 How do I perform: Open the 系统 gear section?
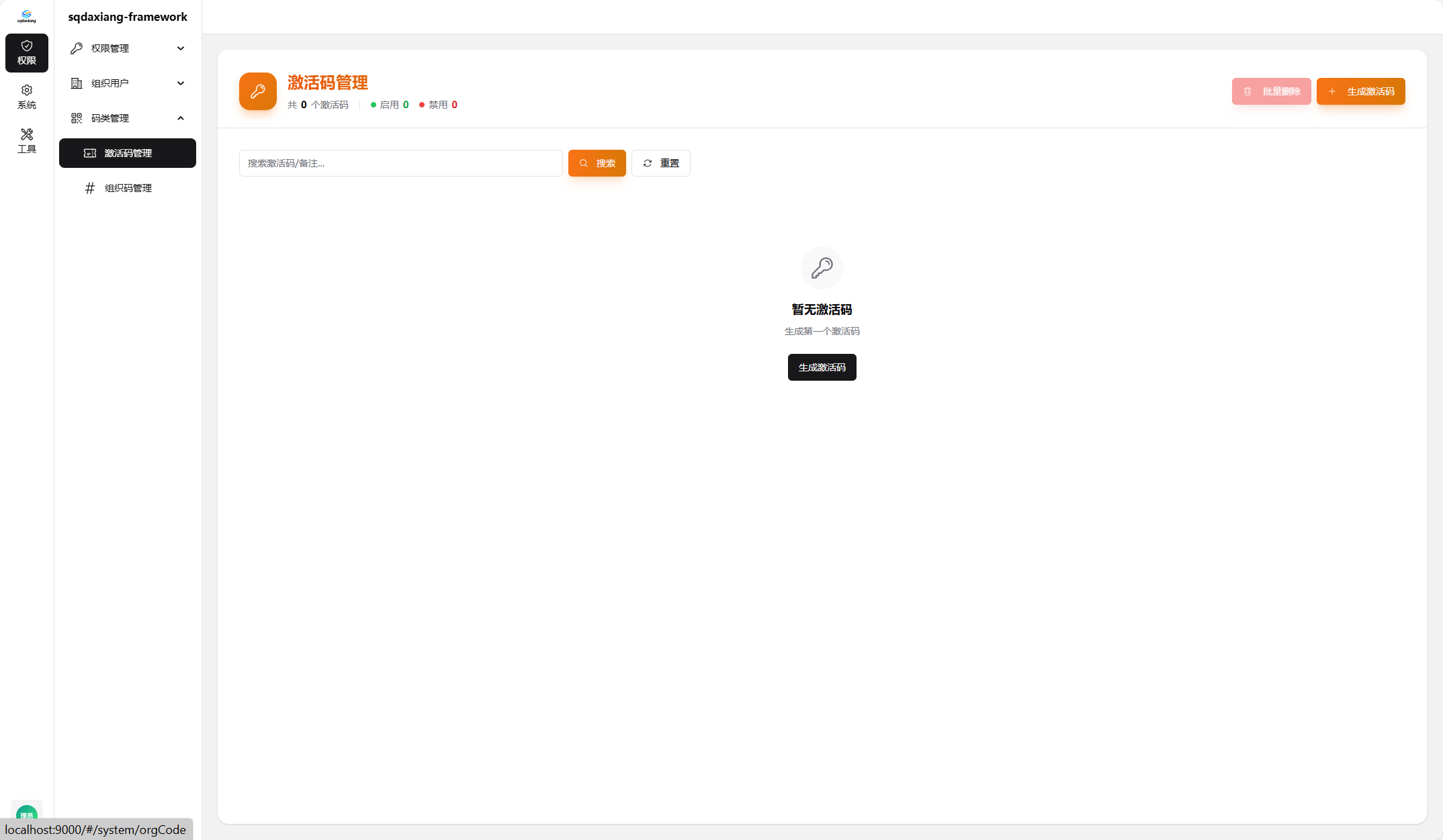(27, 97)
